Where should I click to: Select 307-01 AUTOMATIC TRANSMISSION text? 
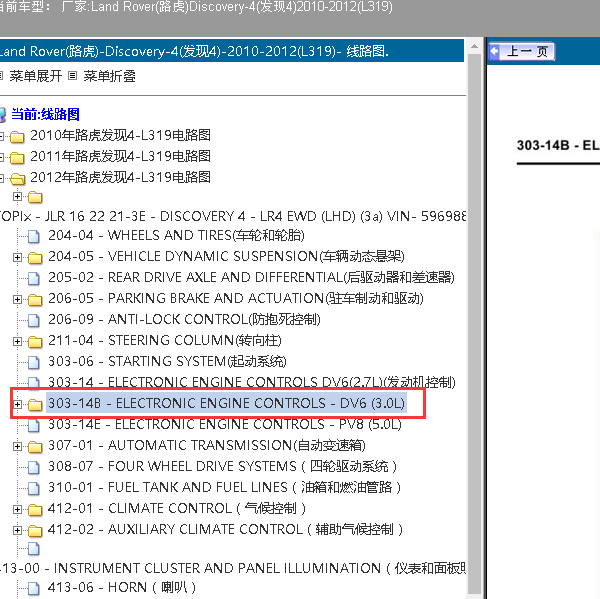tap(207, 445)
